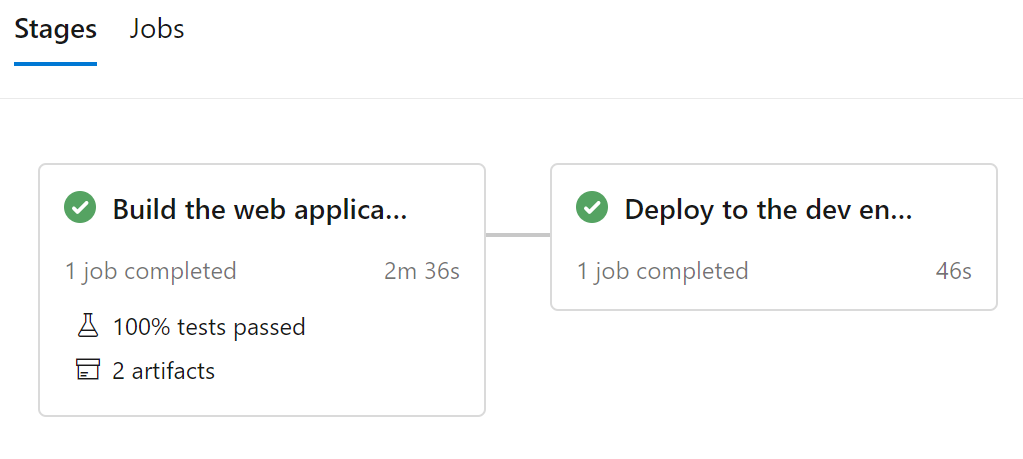Click the Deploy stage green success checkmark
The height and width of the screenshot is (459, 1023).
[592, 208]
